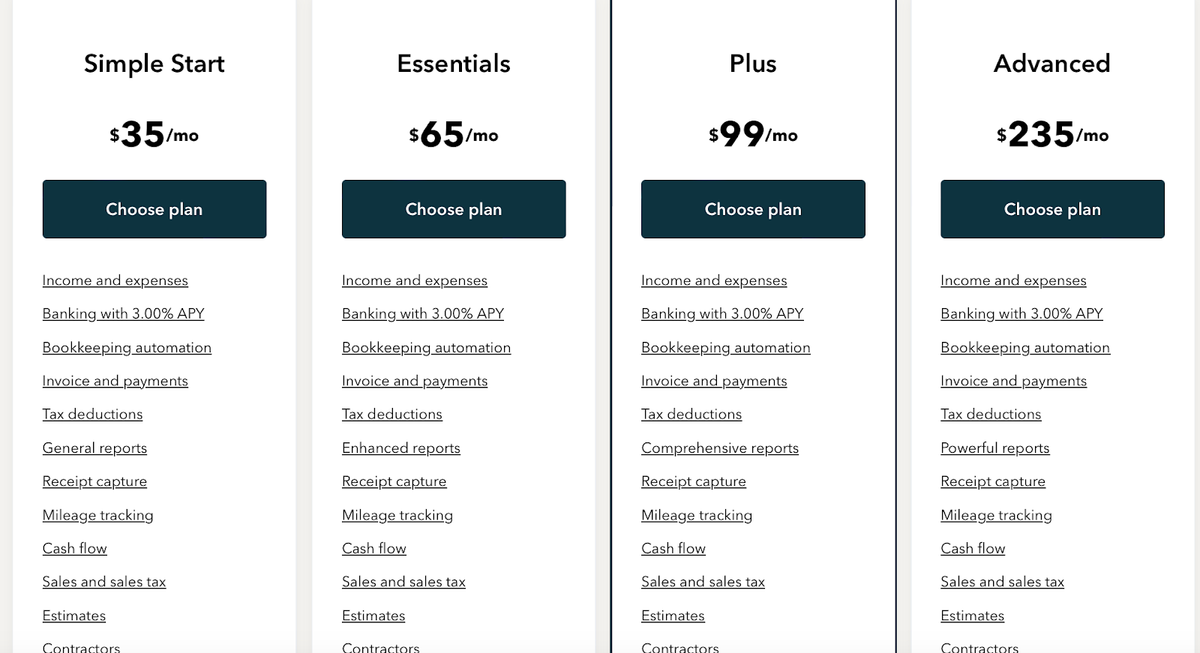This screenshot has height=653, width=1200.
Task: Open Comprehensive reports link in Plus
Action: (x=719, y=448)
